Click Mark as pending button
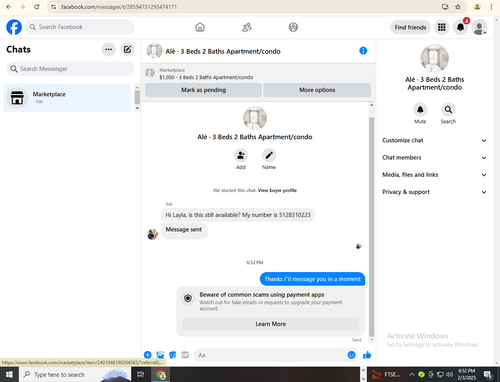The height and width of the screenshot is (382, 500). 203,90
